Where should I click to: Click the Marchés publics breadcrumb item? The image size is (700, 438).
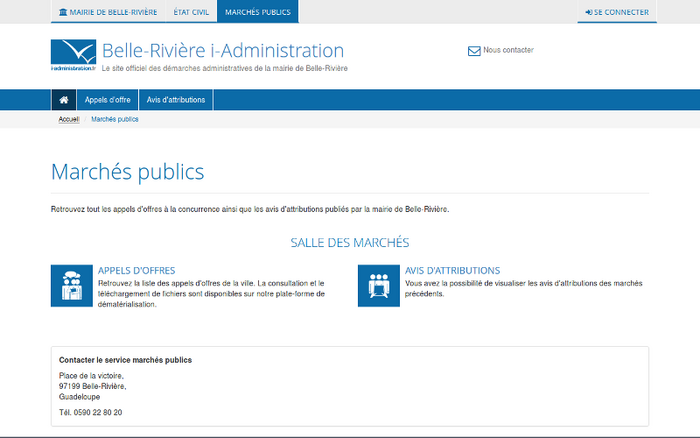(115, 119)
